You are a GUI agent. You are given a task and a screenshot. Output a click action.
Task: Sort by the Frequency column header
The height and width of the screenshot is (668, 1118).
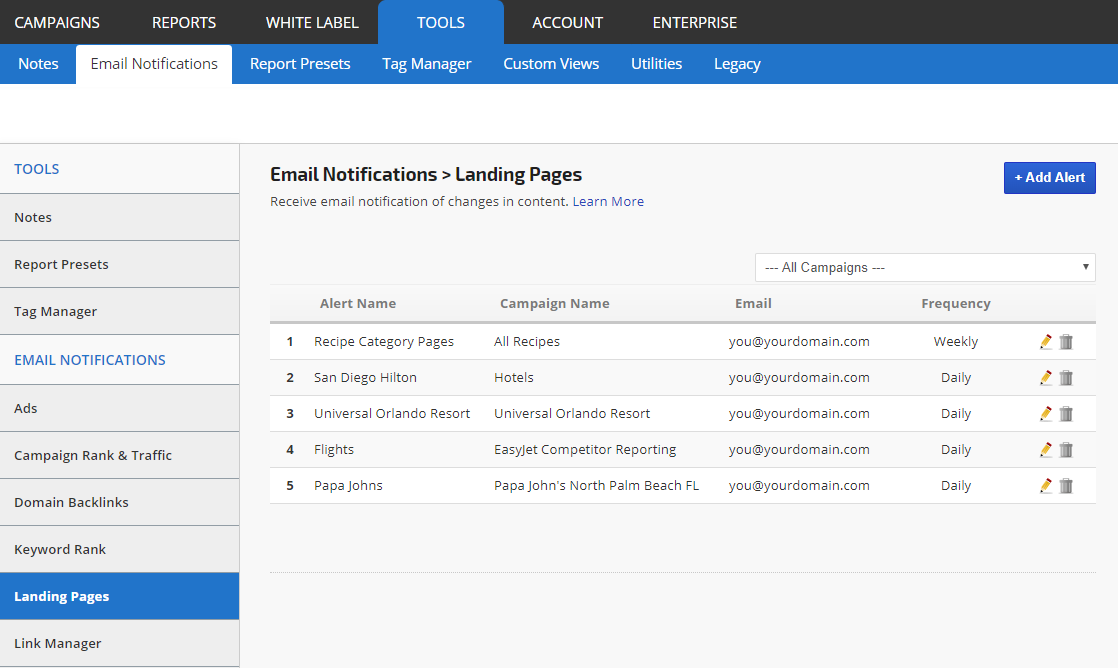coord(955,304)
